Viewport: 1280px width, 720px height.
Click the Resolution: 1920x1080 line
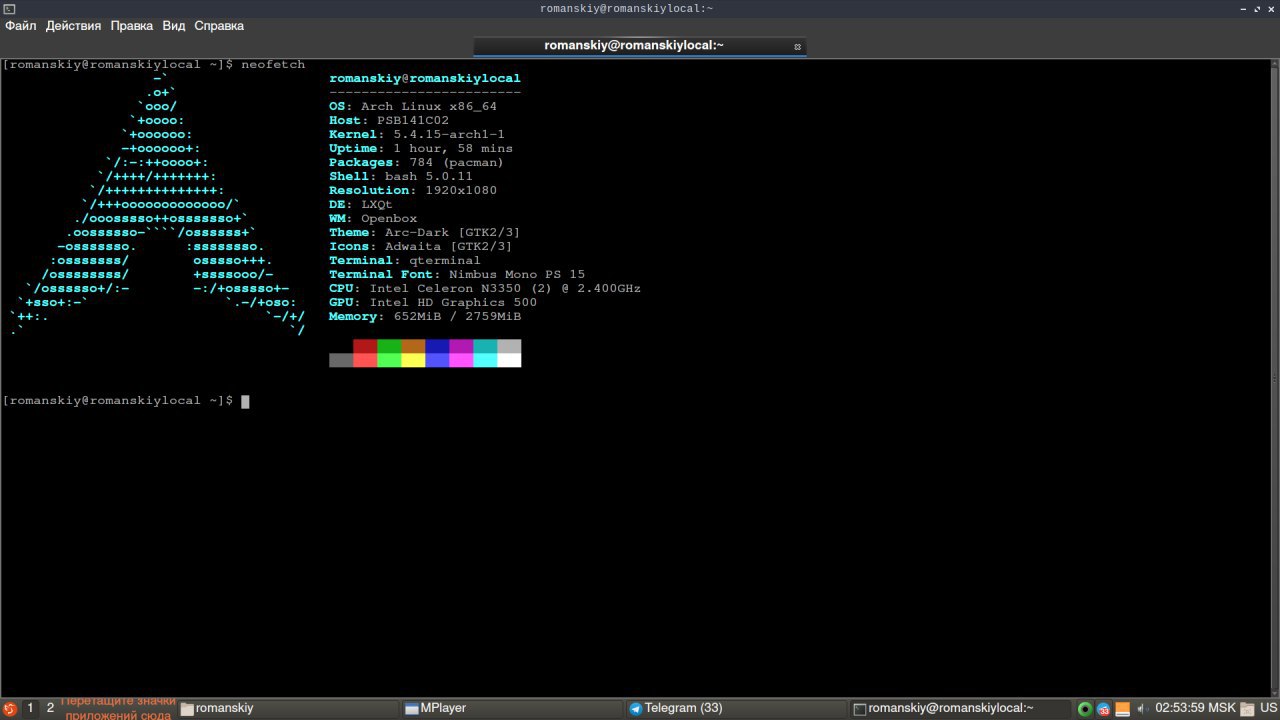coord(413,190)
